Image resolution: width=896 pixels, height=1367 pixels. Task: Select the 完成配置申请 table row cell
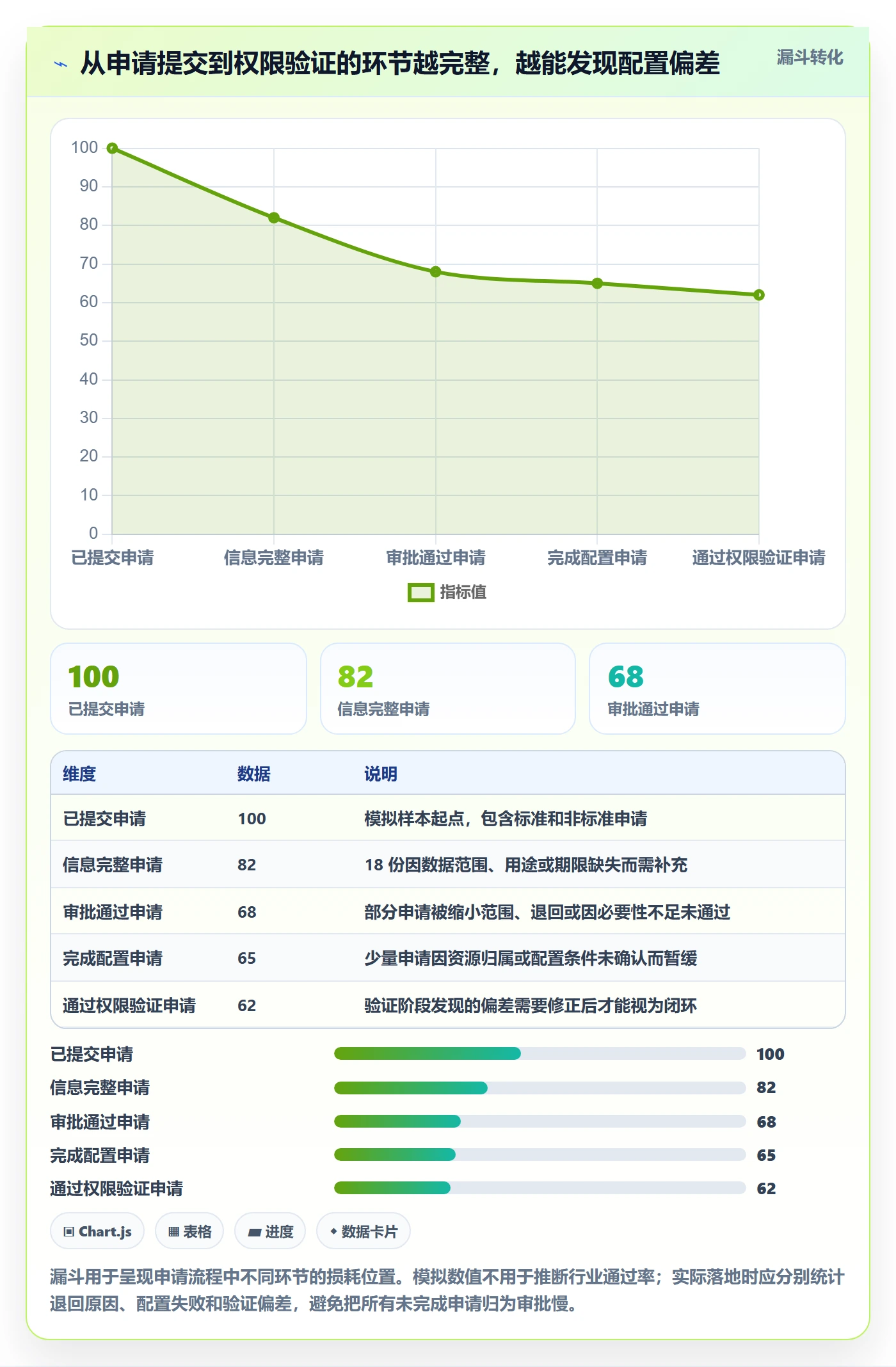(113, 958)
